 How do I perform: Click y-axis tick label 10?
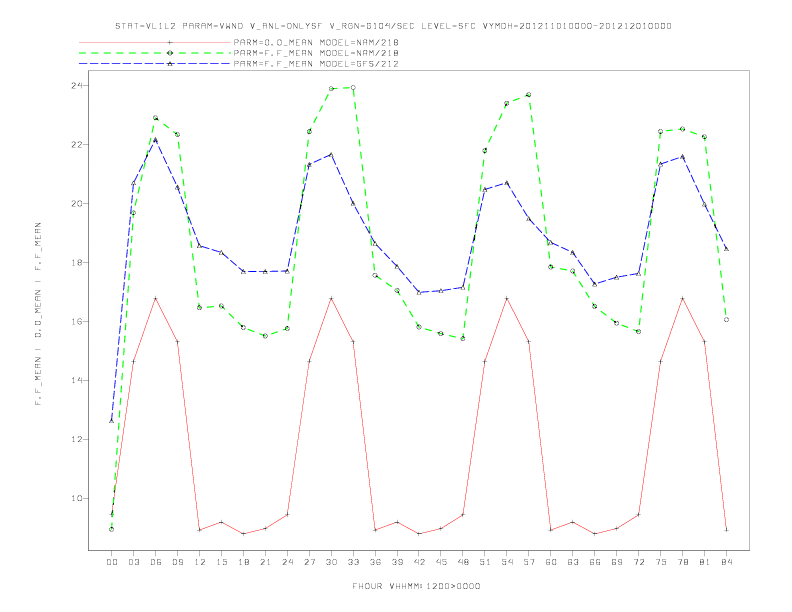pyautogui.click(x=77, y=498)
